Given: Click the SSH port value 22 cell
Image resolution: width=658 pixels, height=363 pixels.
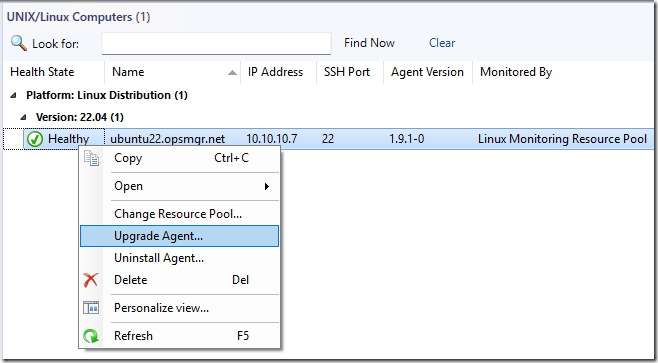Looking at the screenshot, I should [x=328, y=139].
